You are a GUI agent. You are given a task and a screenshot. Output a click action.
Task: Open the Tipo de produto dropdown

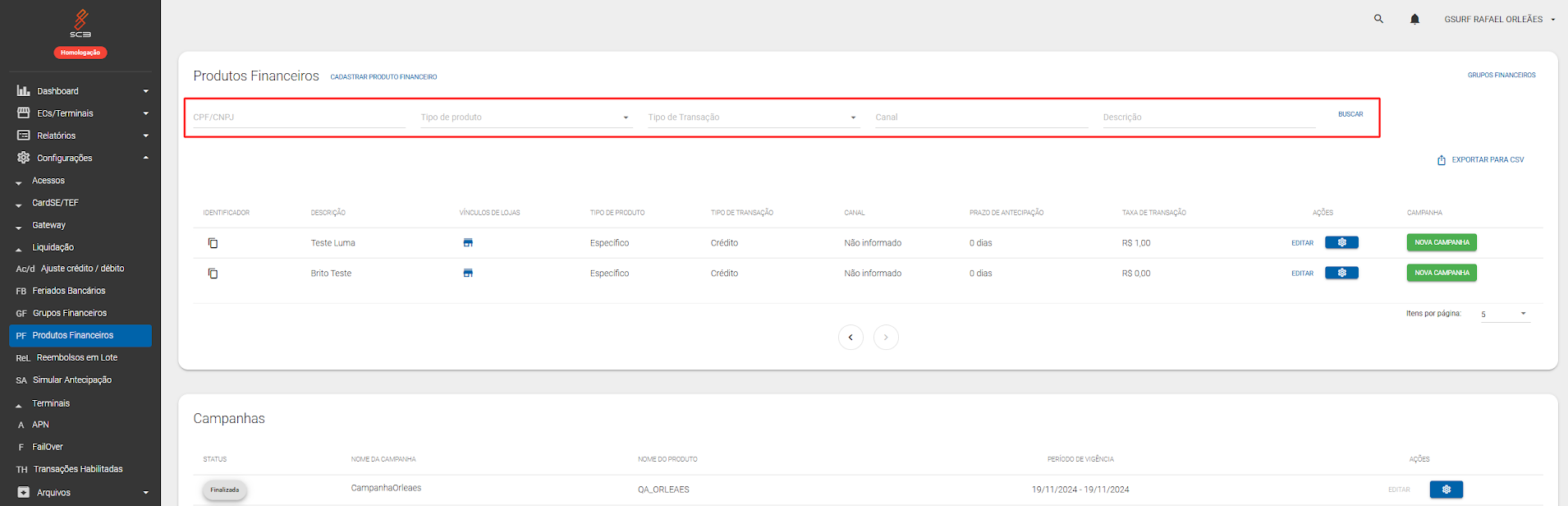[525, 117]
